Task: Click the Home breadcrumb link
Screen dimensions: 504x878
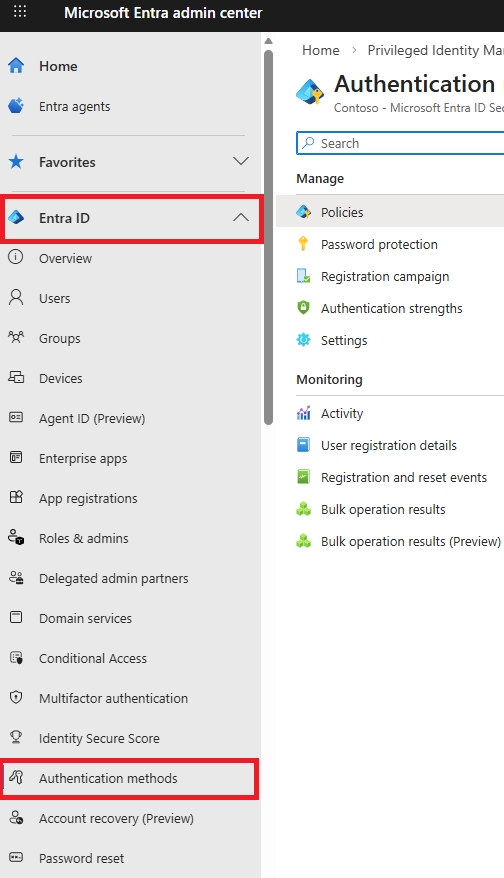Action: pos(320,50)
